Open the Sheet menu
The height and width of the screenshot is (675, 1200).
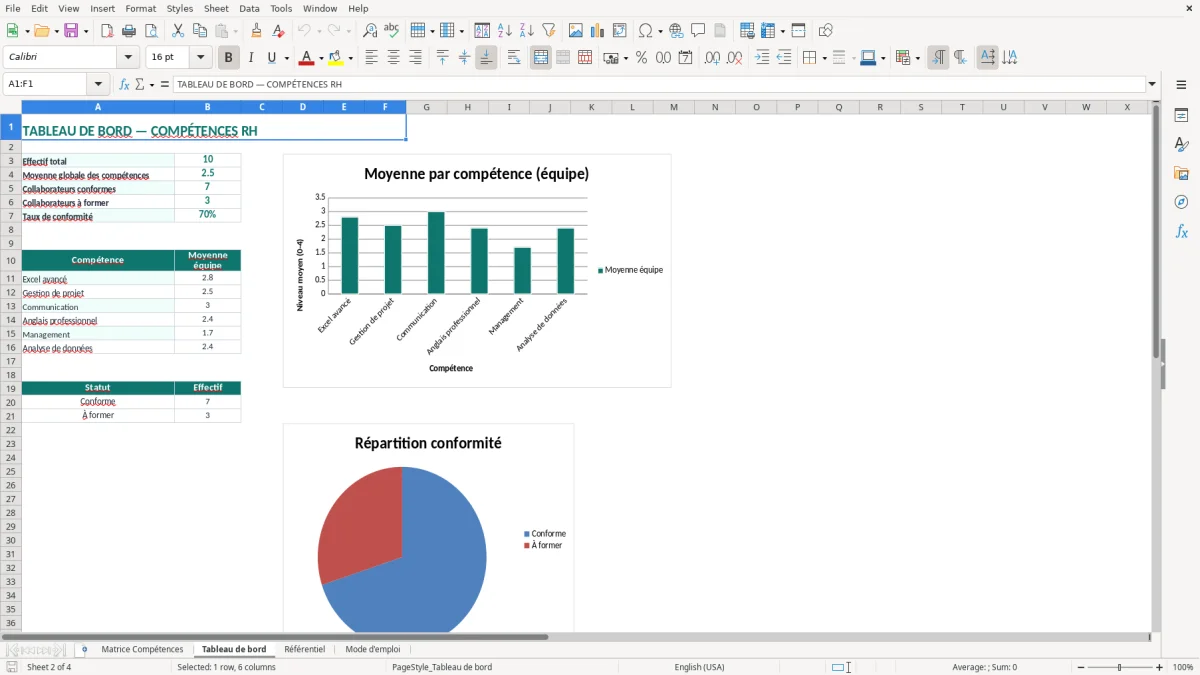tap(216, 8)
